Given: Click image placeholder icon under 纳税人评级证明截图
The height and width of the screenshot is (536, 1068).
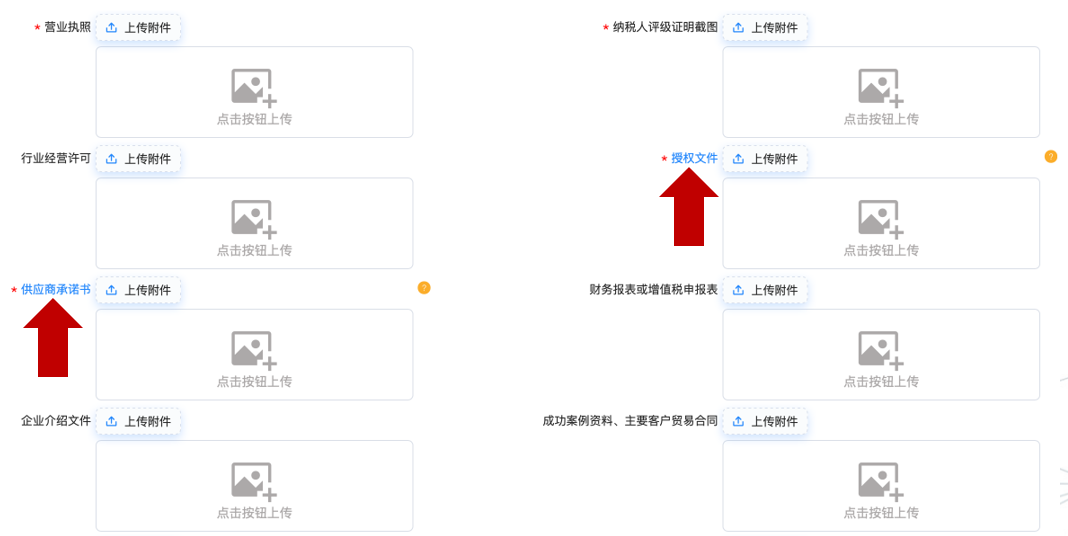Looking at the screenshot, I should pos(880,87).
